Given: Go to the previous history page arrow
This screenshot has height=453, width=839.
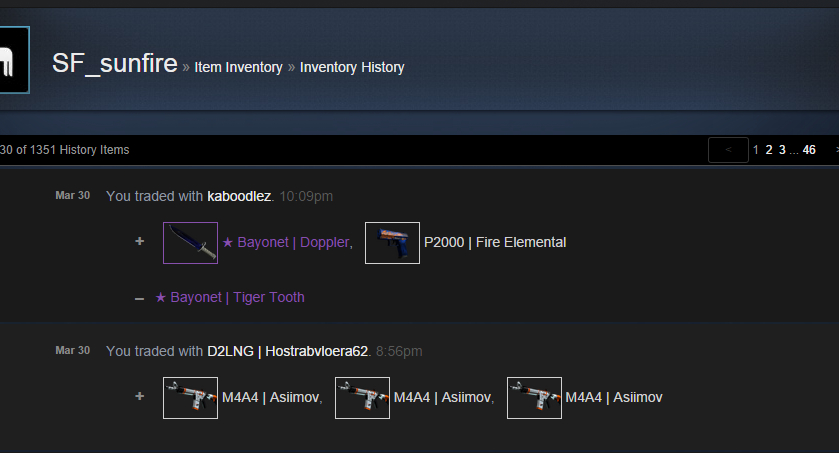Looking at the screenshot, I should click(728, 150).
